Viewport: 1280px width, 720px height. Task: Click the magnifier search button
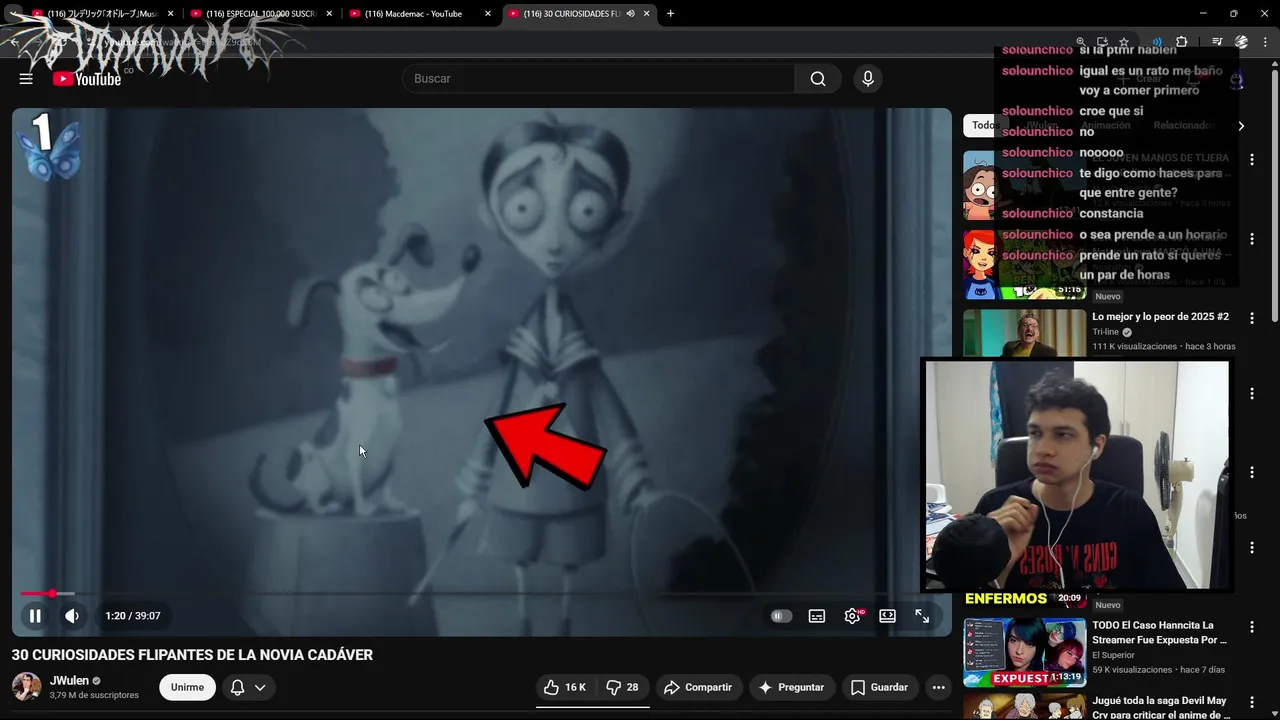[818, 79]
